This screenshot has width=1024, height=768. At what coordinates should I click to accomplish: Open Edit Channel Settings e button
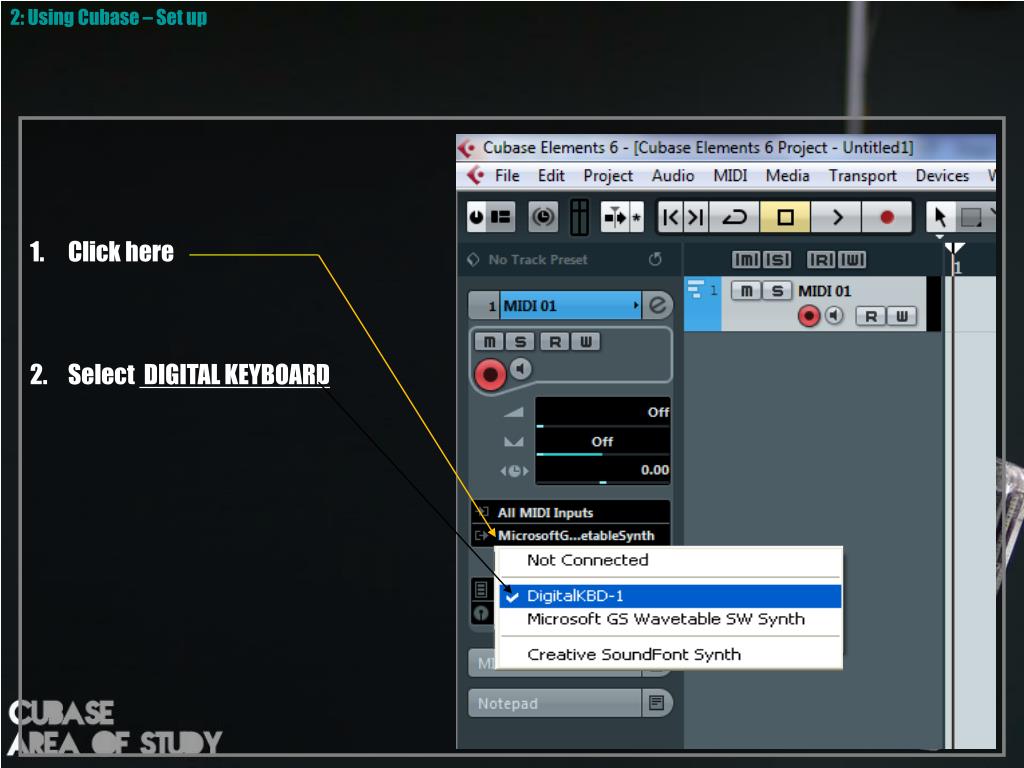click(658, 305)
